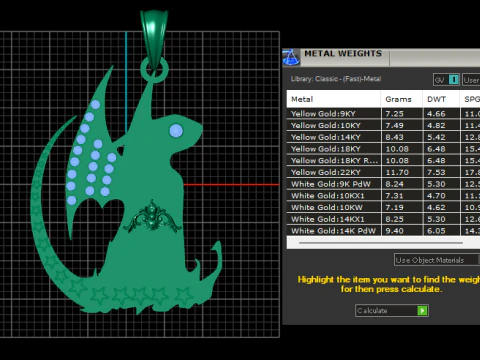Click the User button
Screen dimensions: 480x360
[x=471, y=80]
